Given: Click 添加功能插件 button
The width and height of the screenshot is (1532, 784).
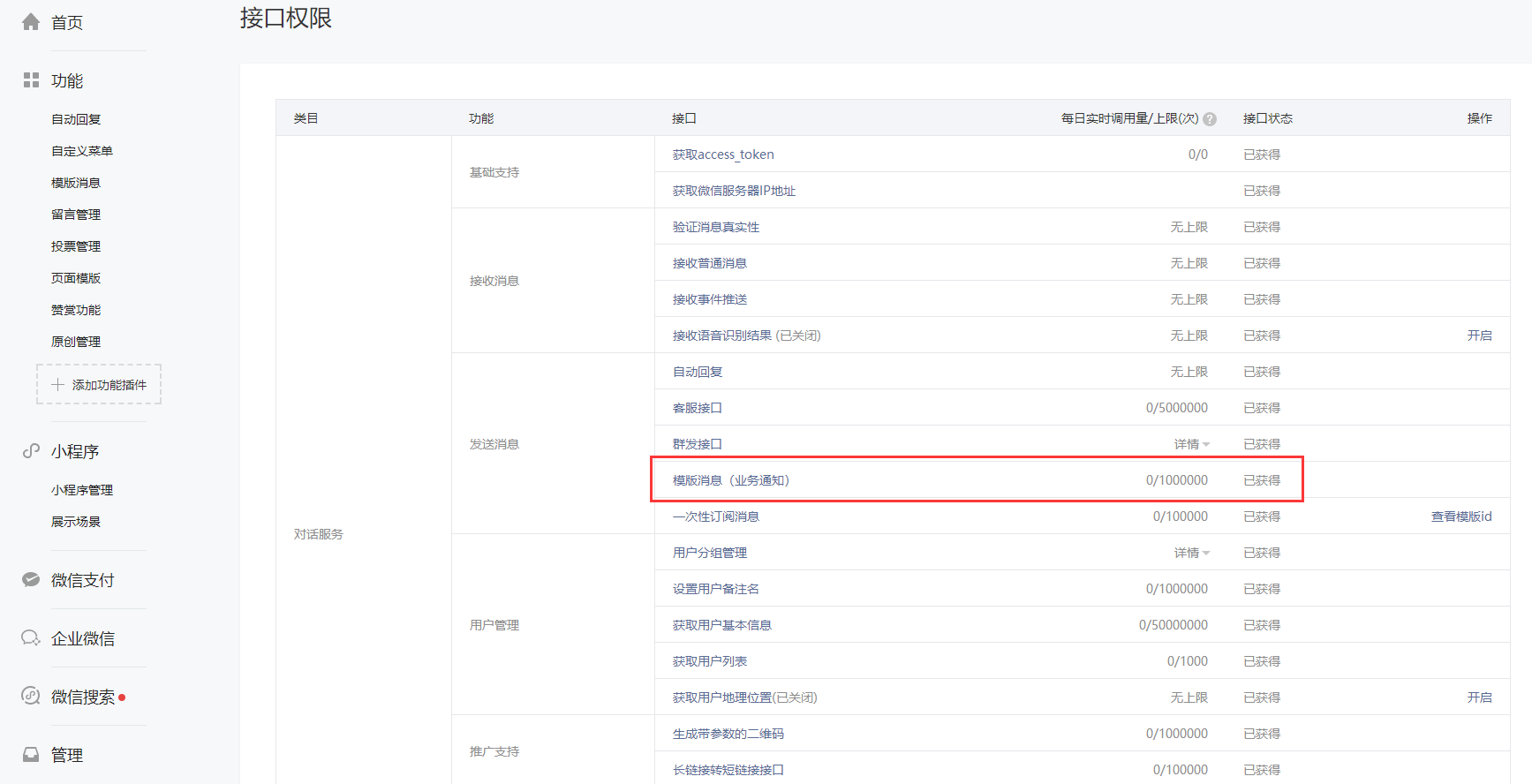Looking at the screenshot, I should tap(99, 384).
